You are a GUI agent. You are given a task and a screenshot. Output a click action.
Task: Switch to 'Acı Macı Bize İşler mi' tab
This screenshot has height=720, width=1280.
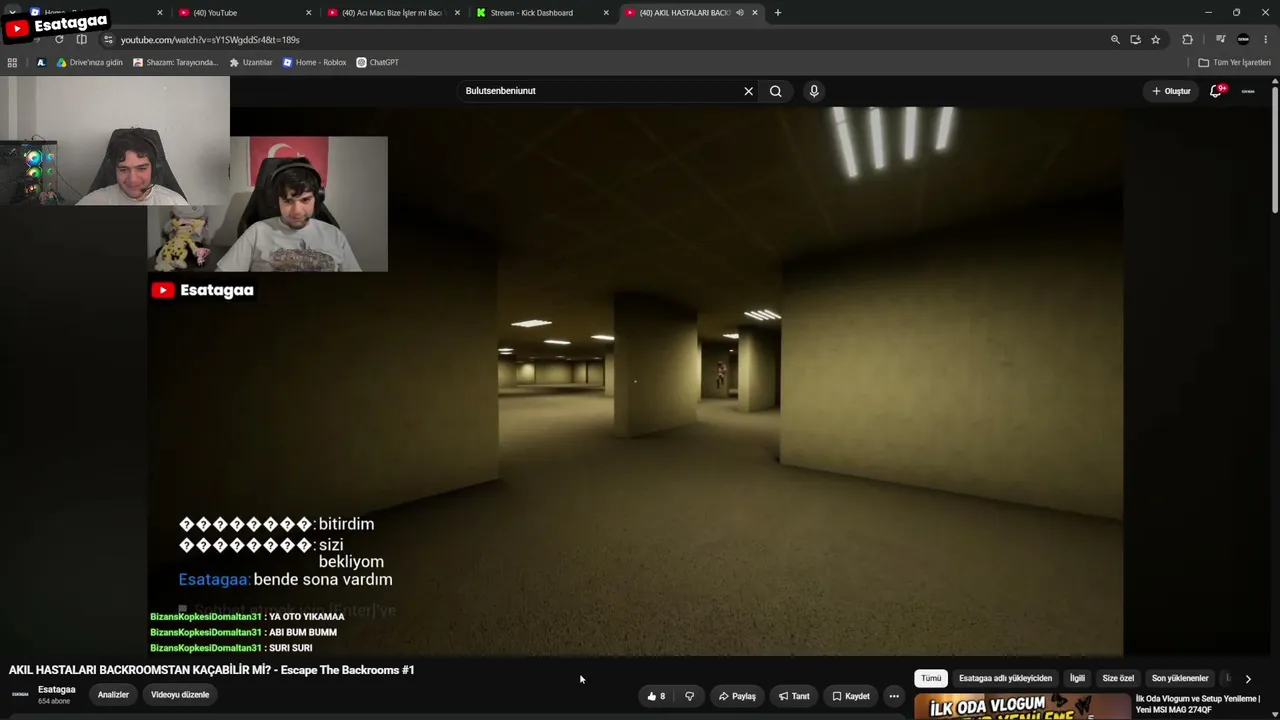[395, 13]
